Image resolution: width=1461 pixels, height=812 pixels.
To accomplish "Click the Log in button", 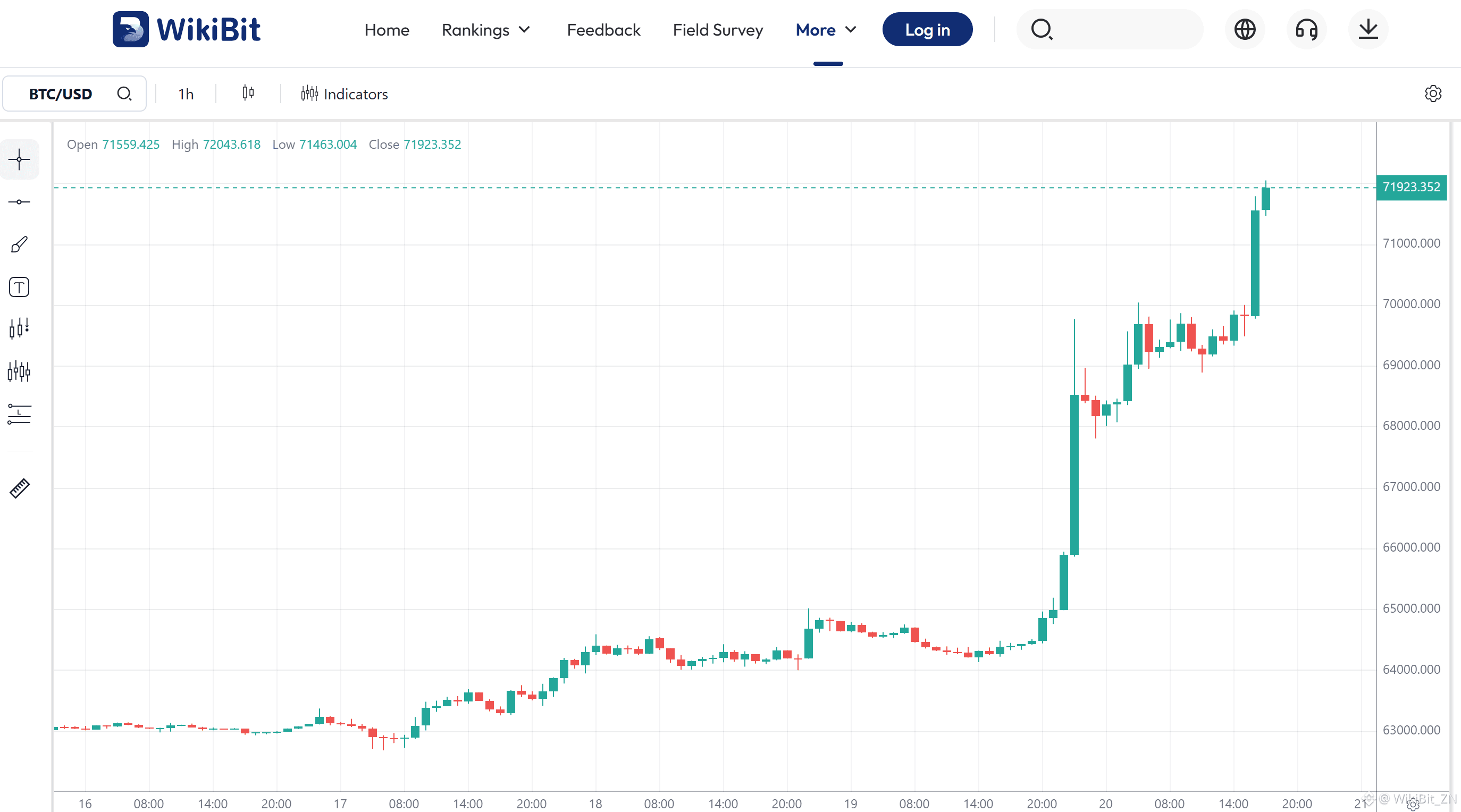I will [x=927, y=29].
